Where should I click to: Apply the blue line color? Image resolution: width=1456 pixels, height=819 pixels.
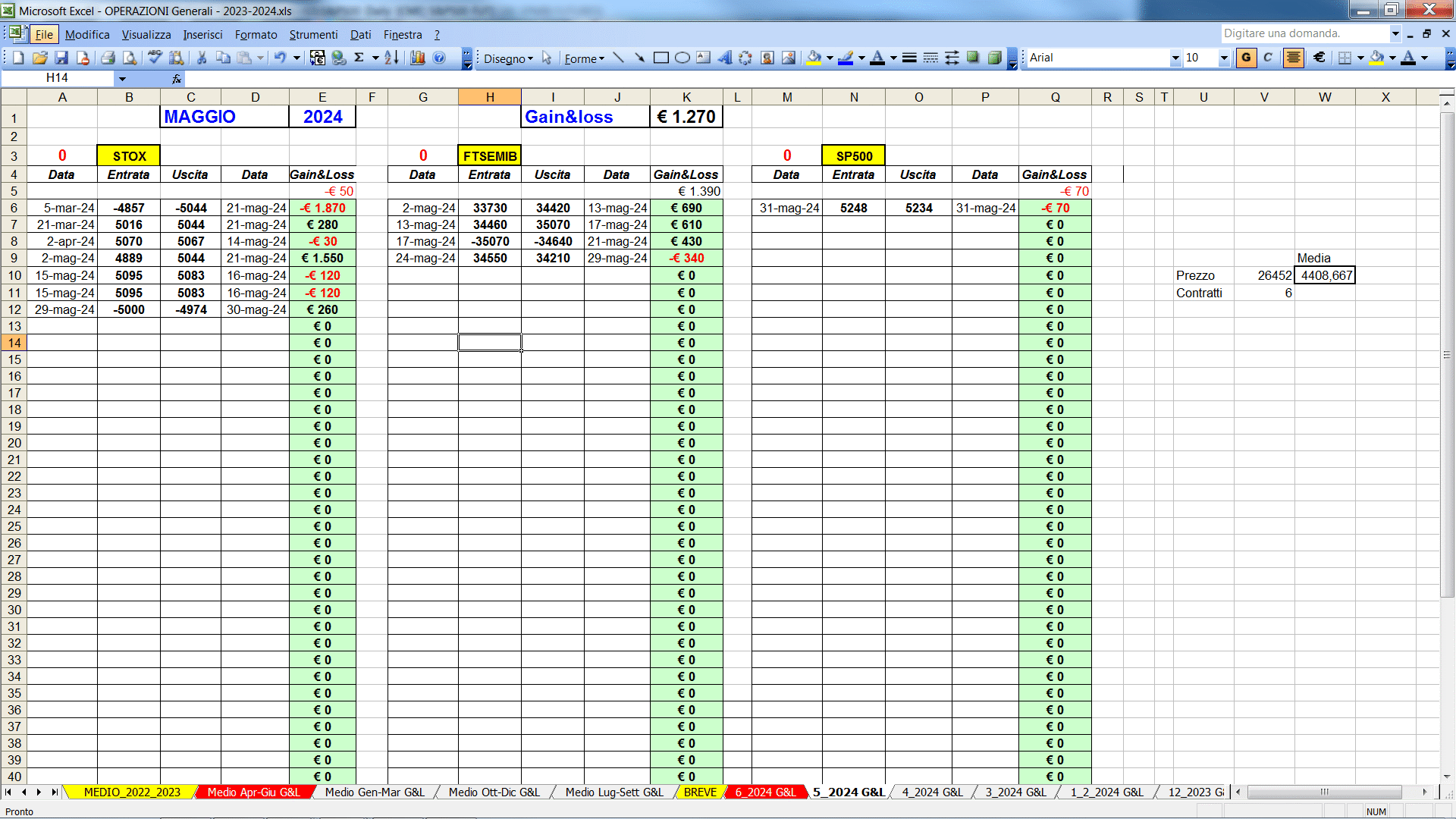846,58
